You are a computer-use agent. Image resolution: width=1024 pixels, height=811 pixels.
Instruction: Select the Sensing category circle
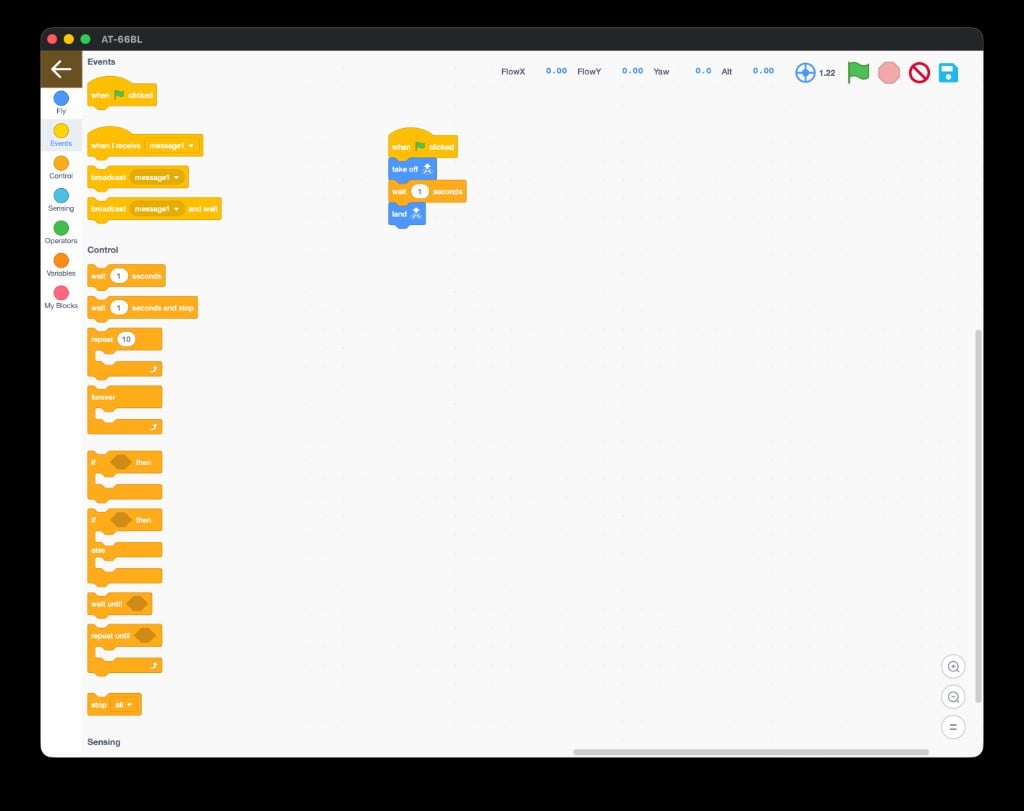coord(61,195)
